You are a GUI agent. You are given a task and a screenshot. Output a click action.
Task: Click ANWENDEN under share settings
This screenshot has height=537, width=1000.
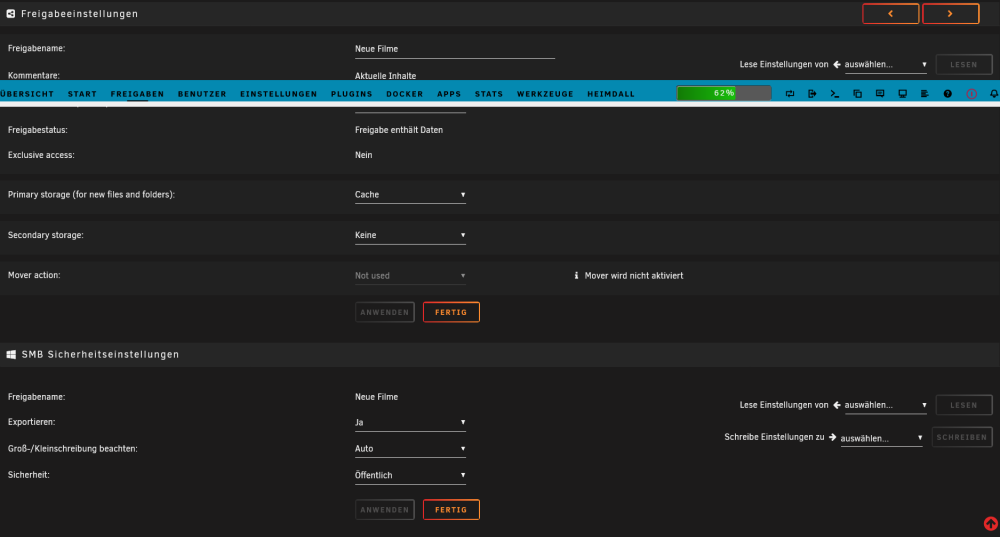tap(385, 313)
